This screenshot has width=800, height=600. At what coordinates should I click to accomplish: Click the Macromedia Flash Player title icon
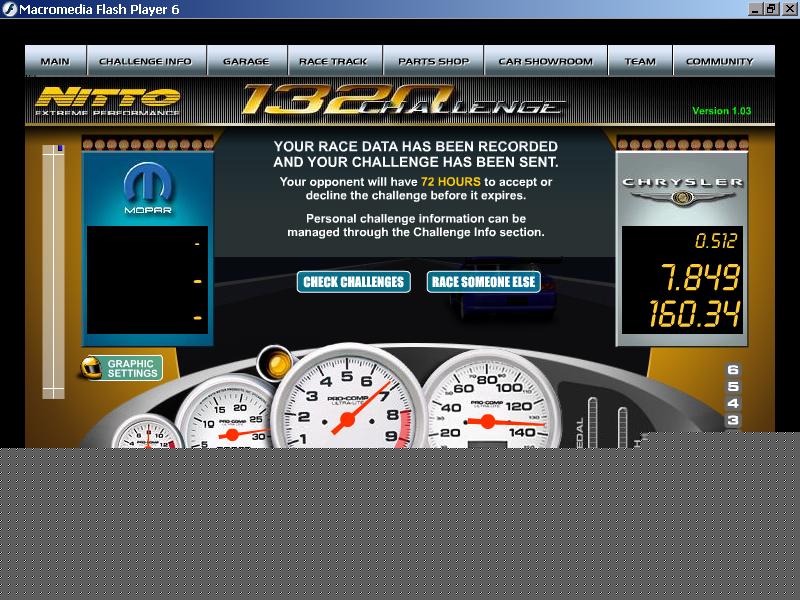(9, 9)
